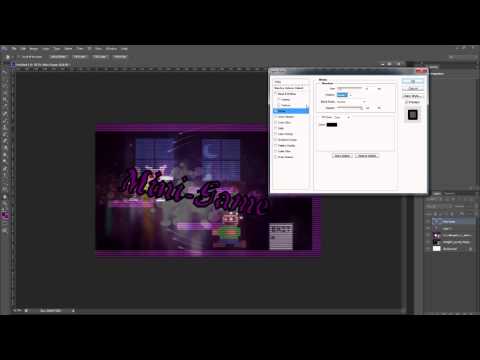Select the Lasso tool
Viewport: 480px width, 360px height.
click(5, 86)
